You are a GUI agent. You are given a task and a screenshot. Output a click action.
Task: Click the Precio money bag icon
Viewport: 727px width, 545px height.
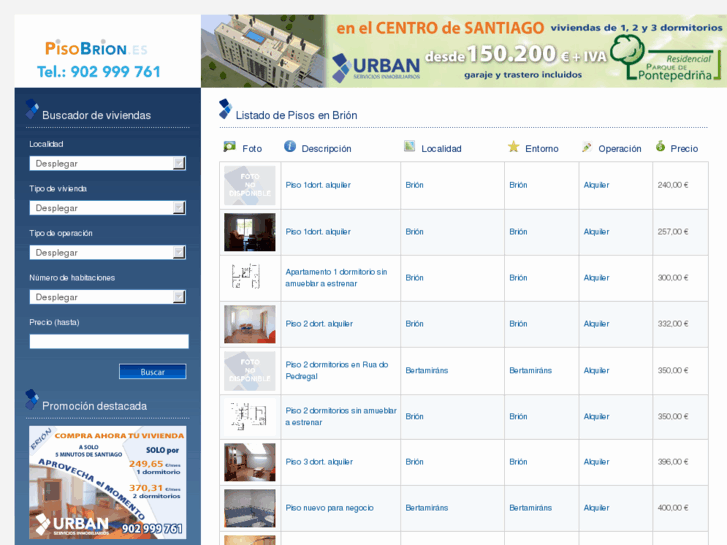[660, 147]
